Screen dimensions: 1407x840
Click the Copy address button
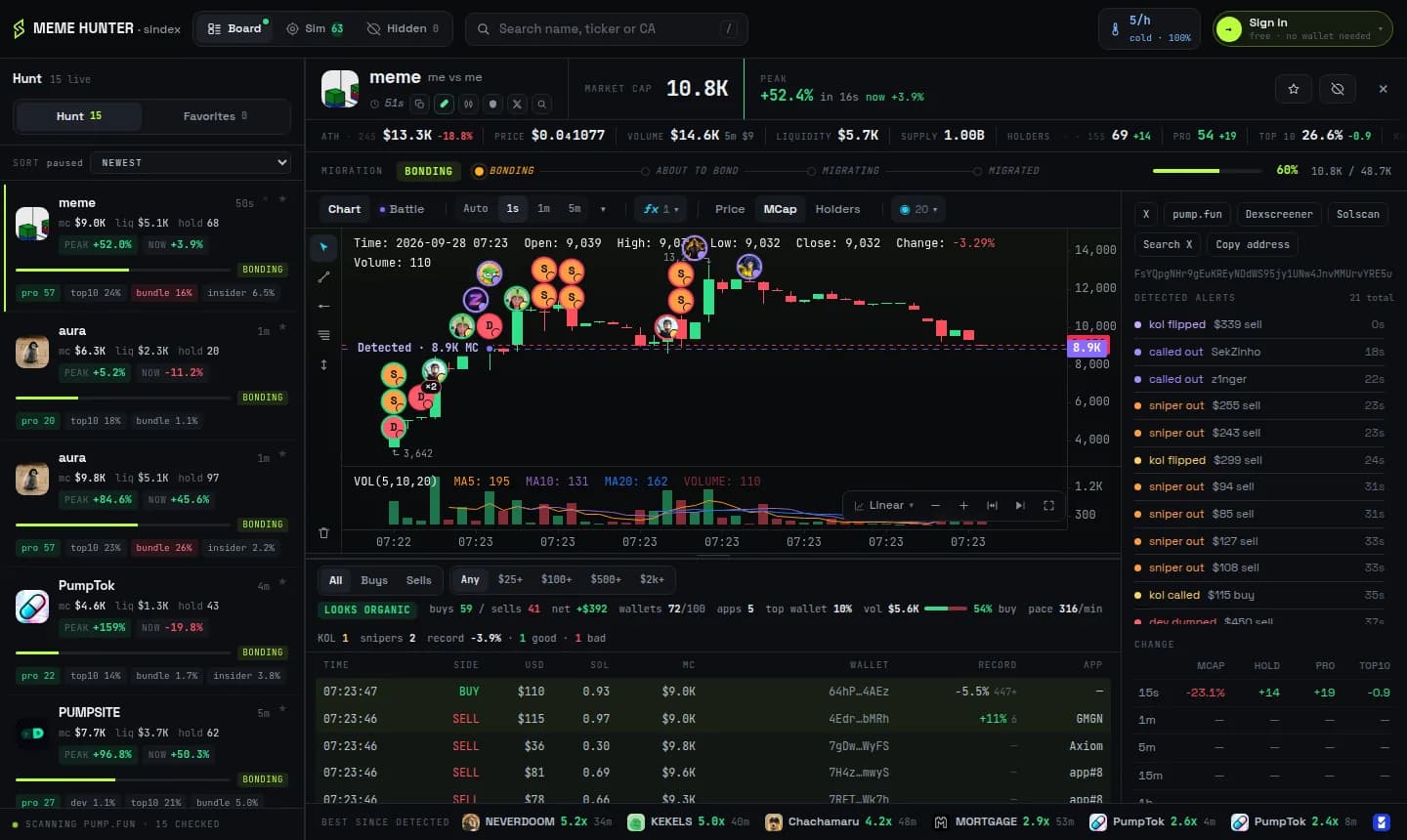point(1253,244)
